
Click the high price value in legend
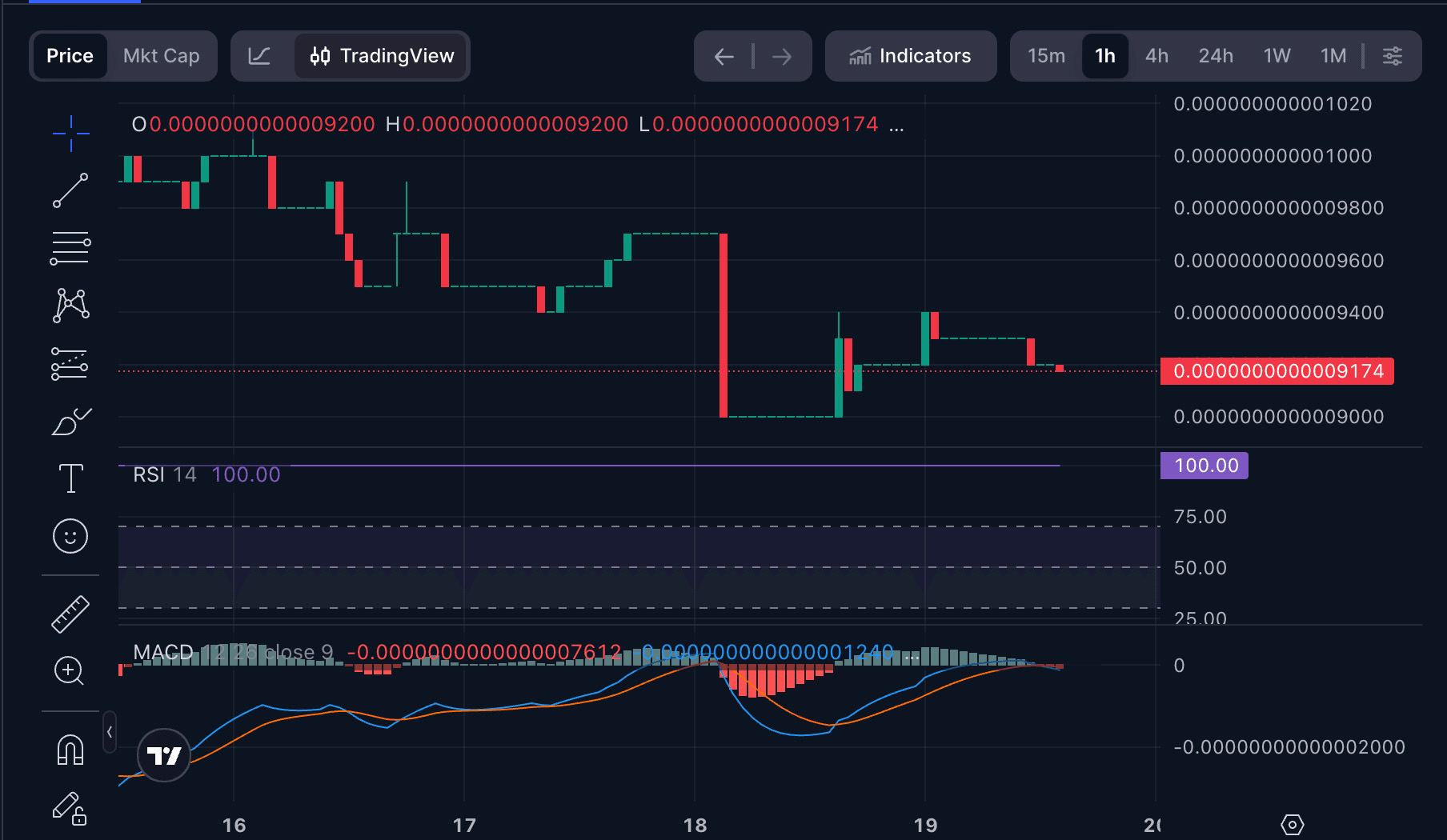515,125
